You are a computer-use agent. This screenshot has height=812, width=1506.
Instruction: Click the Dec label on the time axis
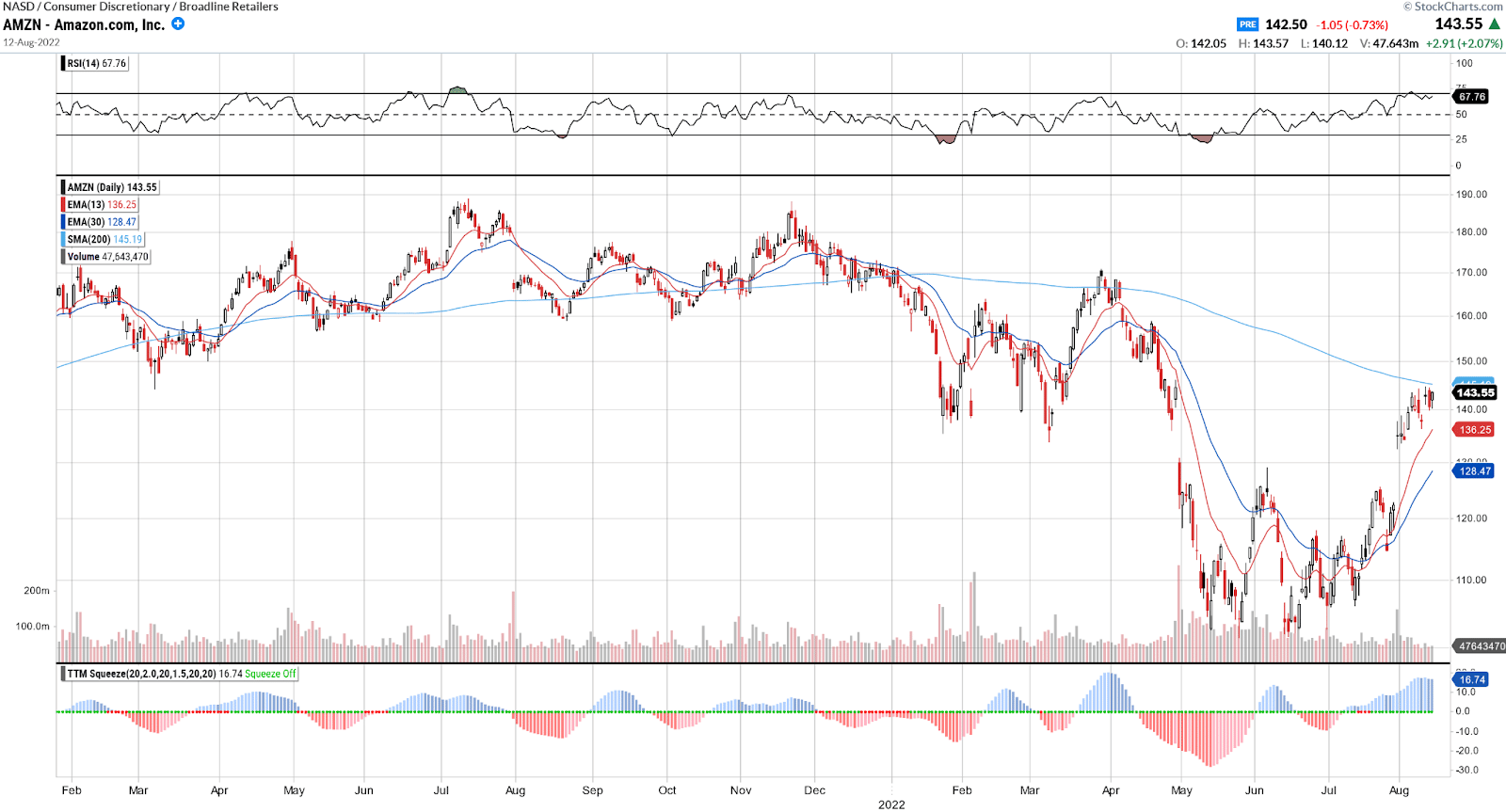(x=815, y=790)
